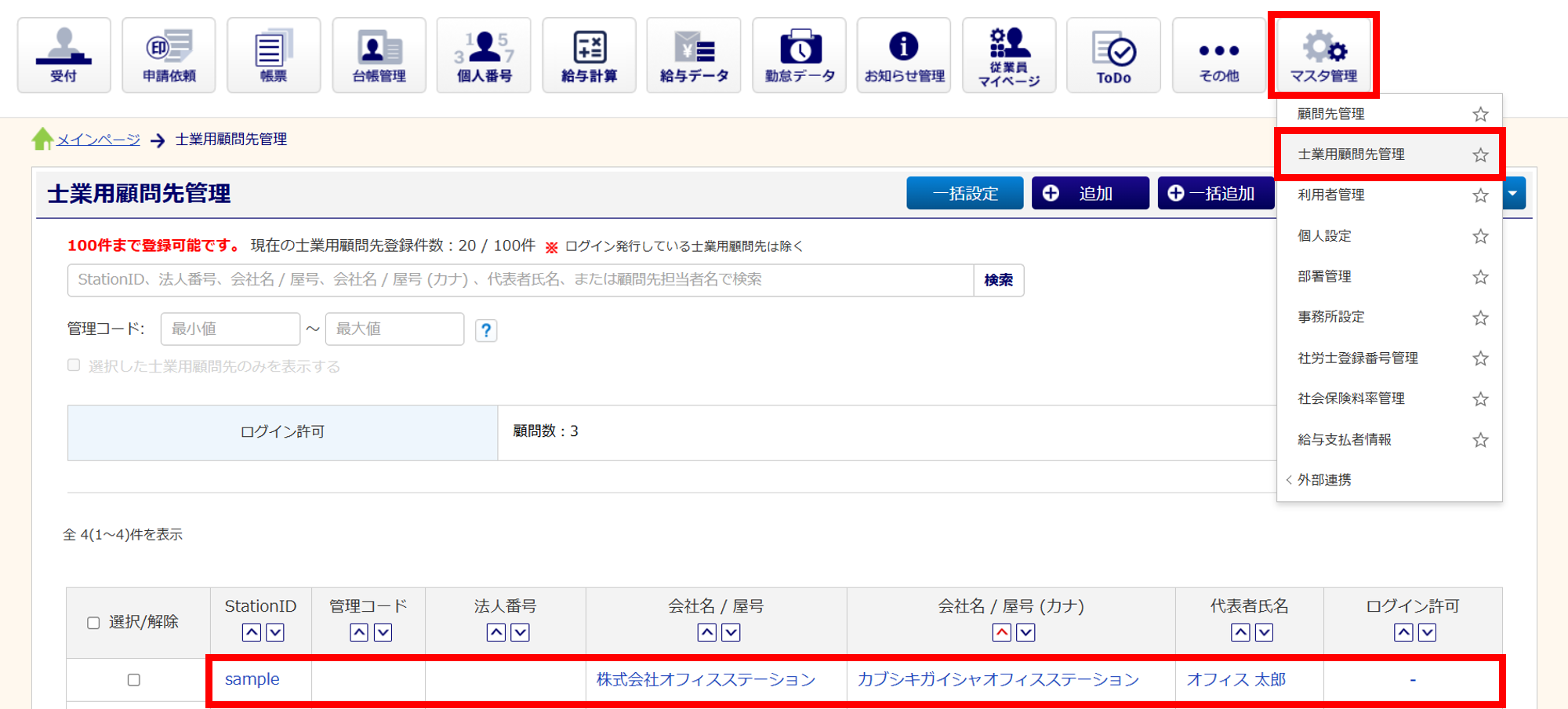Expand the 外部連携 submenu

pos(1323,480)
